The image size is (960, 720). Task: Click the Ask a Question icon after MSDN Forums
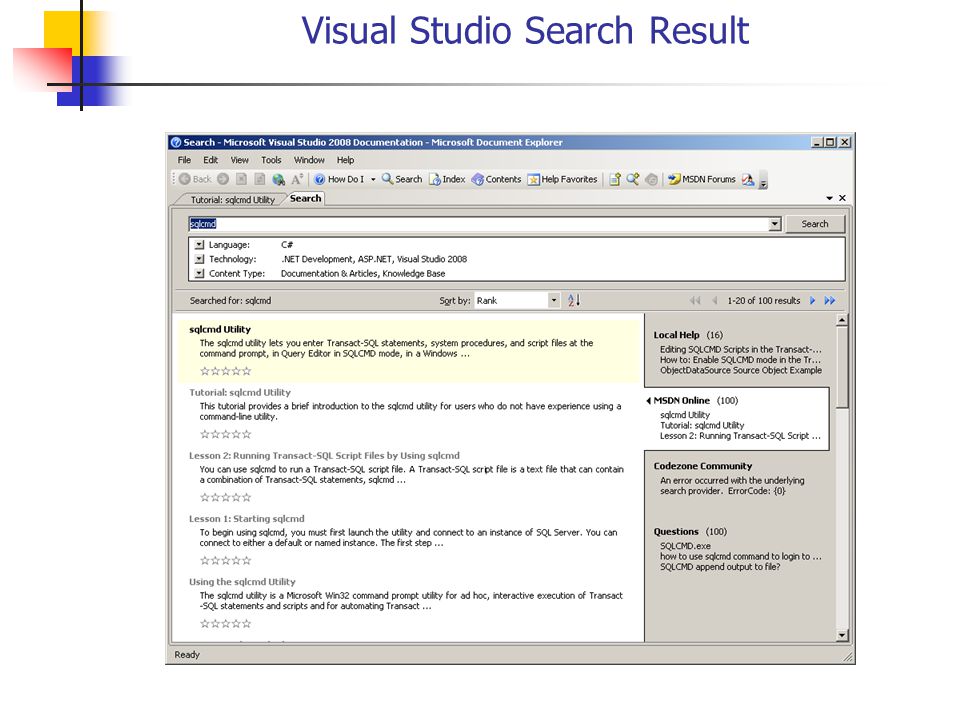point(748,179)
